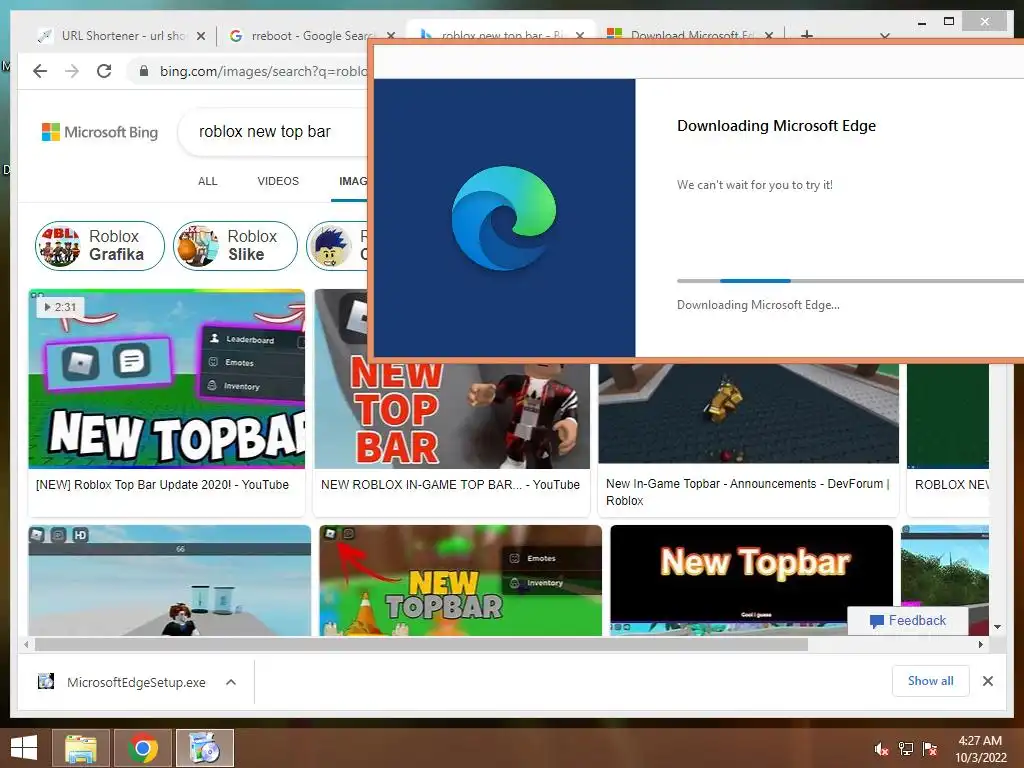Open the NEW TOP BAR character thumbnail

452,415
